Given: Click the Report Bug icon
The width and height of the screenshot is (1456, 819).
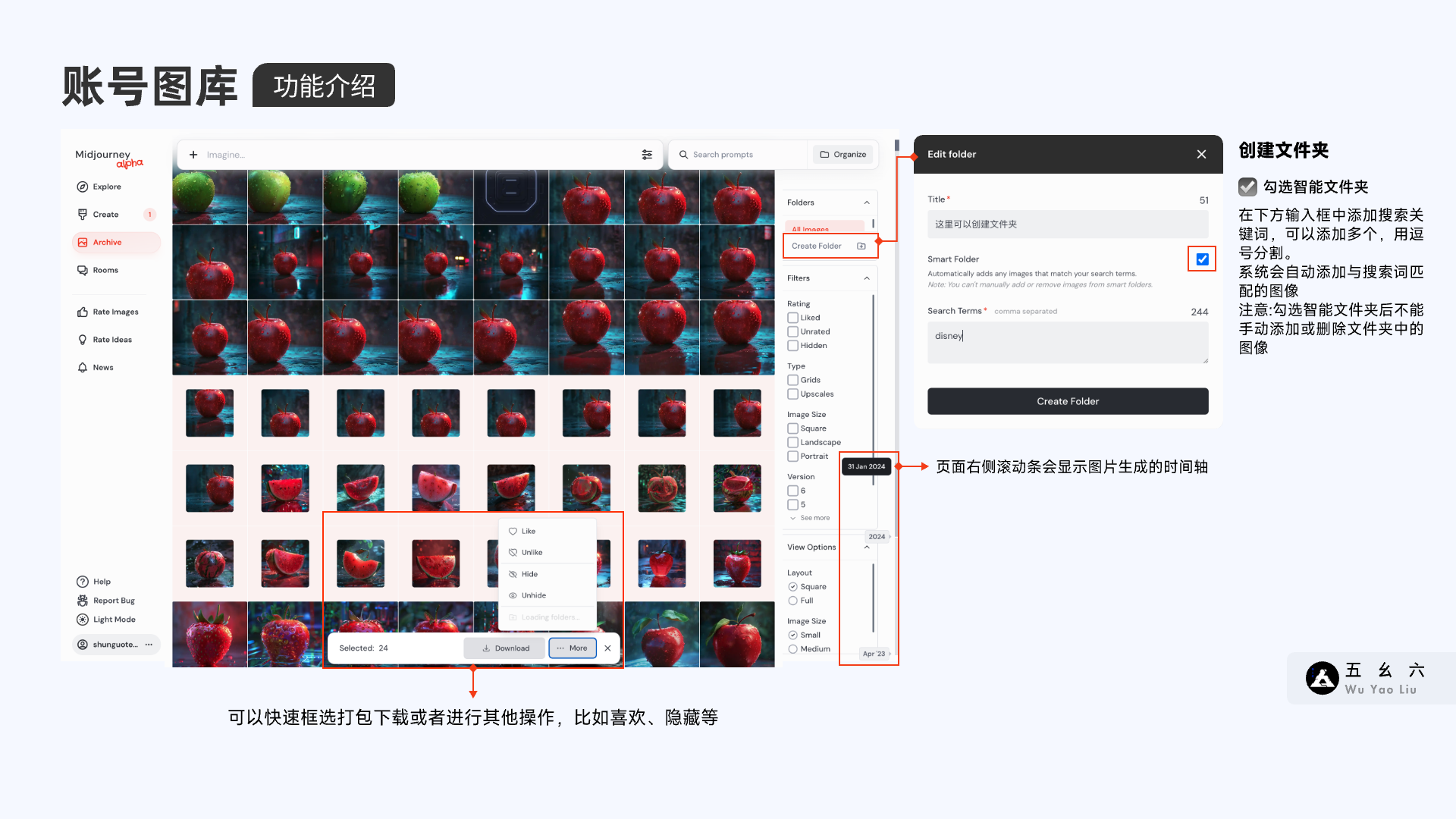Looking at the screenshot, I should coord(83,601).
